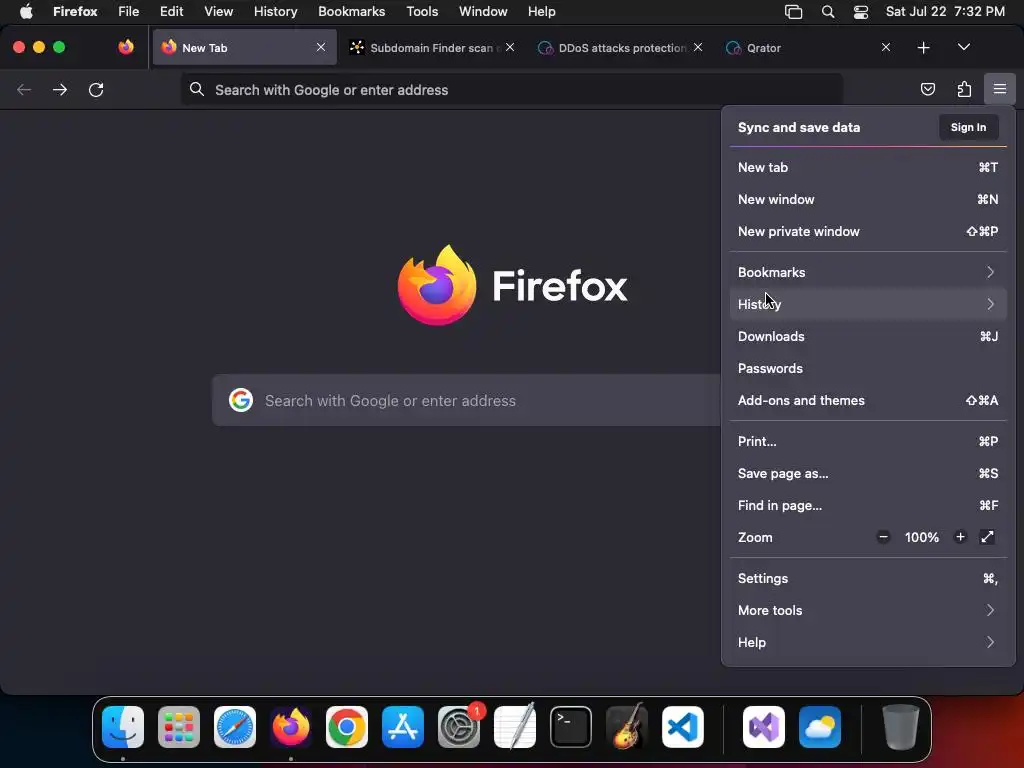Open the Apple menu
1024x768 pixels.
point(26,11)
